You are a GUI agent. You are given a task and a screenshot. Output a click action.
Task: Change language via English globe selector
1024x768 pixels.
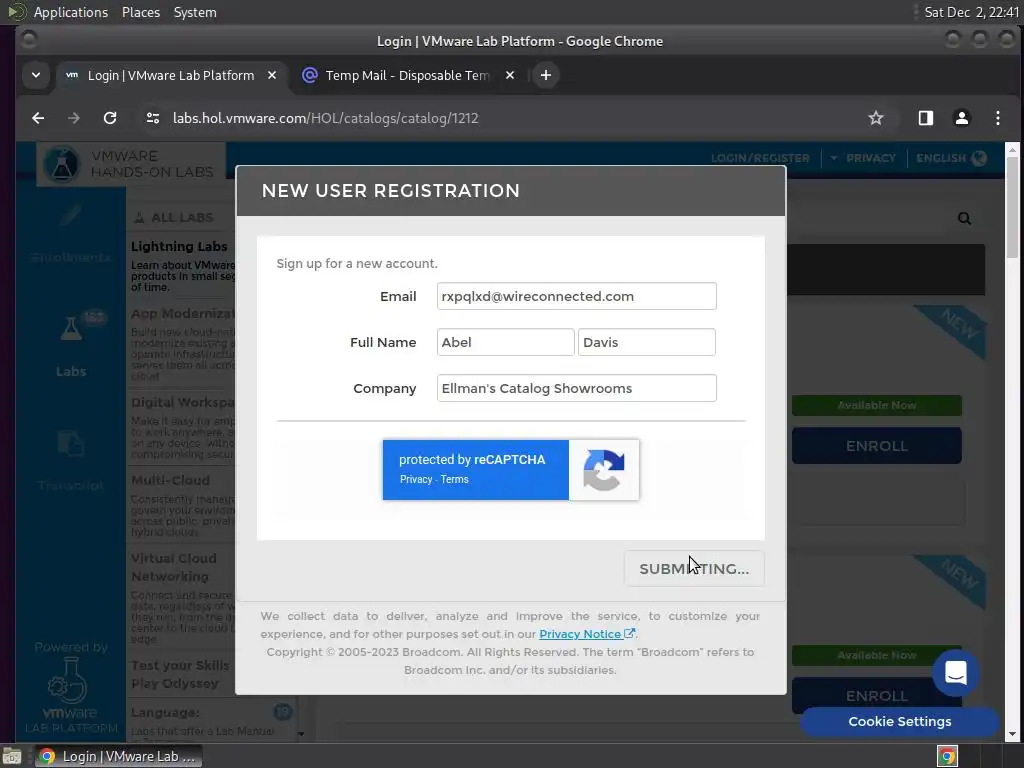click(952, 158)
